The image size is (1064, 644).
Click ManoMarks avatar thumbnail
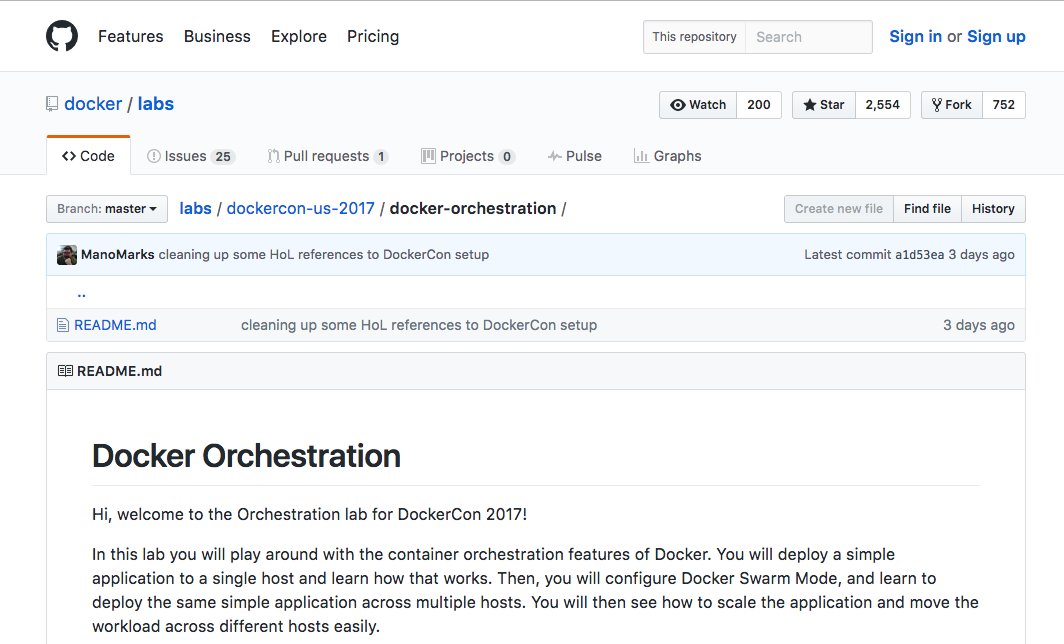66,254
